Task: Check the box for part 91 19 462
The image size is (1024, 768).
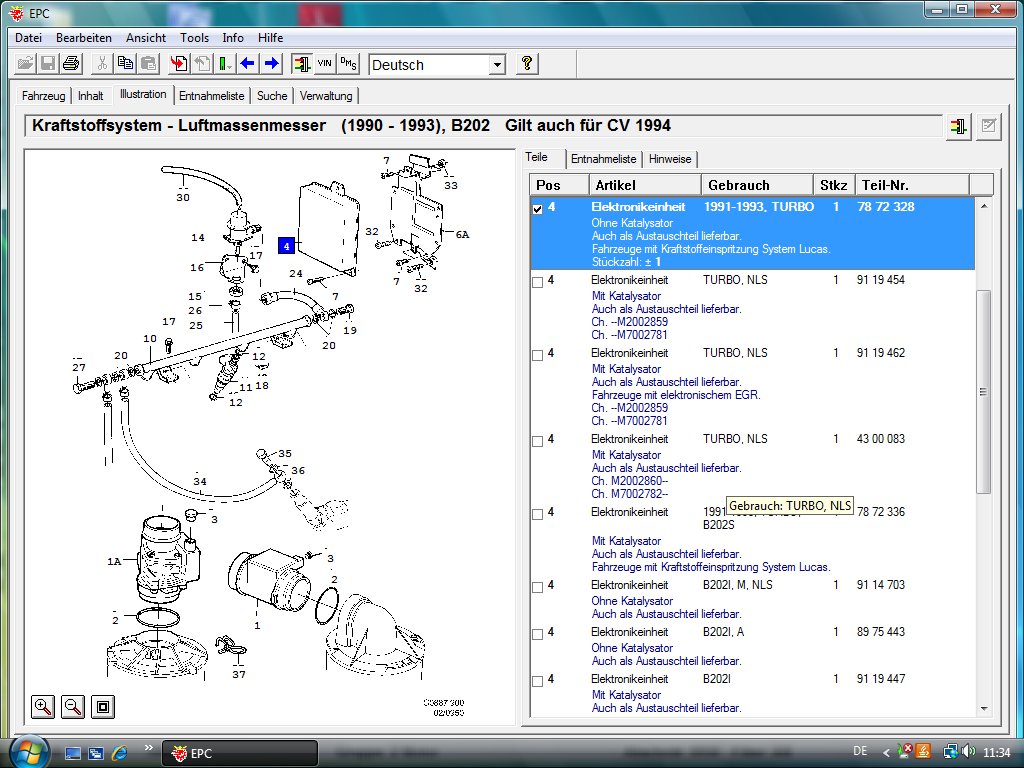Action: pos(537,355)
